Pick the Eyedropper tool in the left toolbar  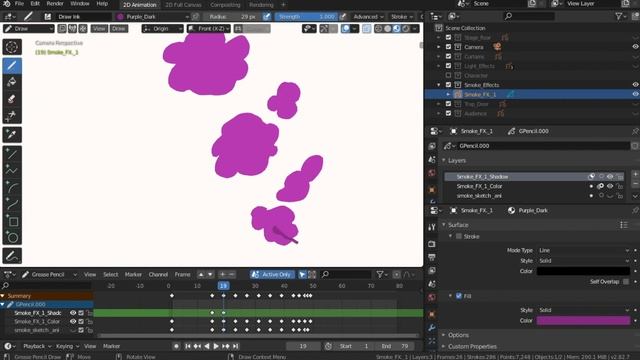click(x=12, y=134)
